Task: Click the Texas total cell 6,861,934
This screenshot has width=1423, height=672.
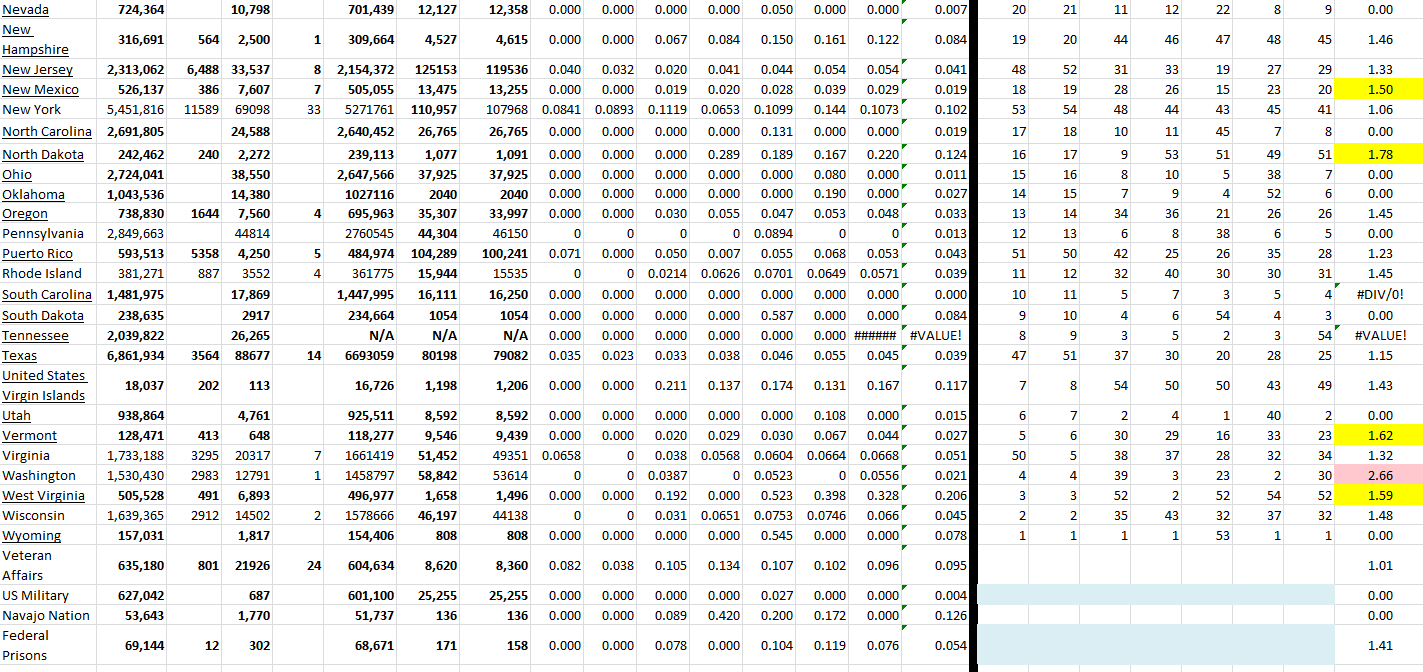Action: pyautogui.click(x=136, y=355)
